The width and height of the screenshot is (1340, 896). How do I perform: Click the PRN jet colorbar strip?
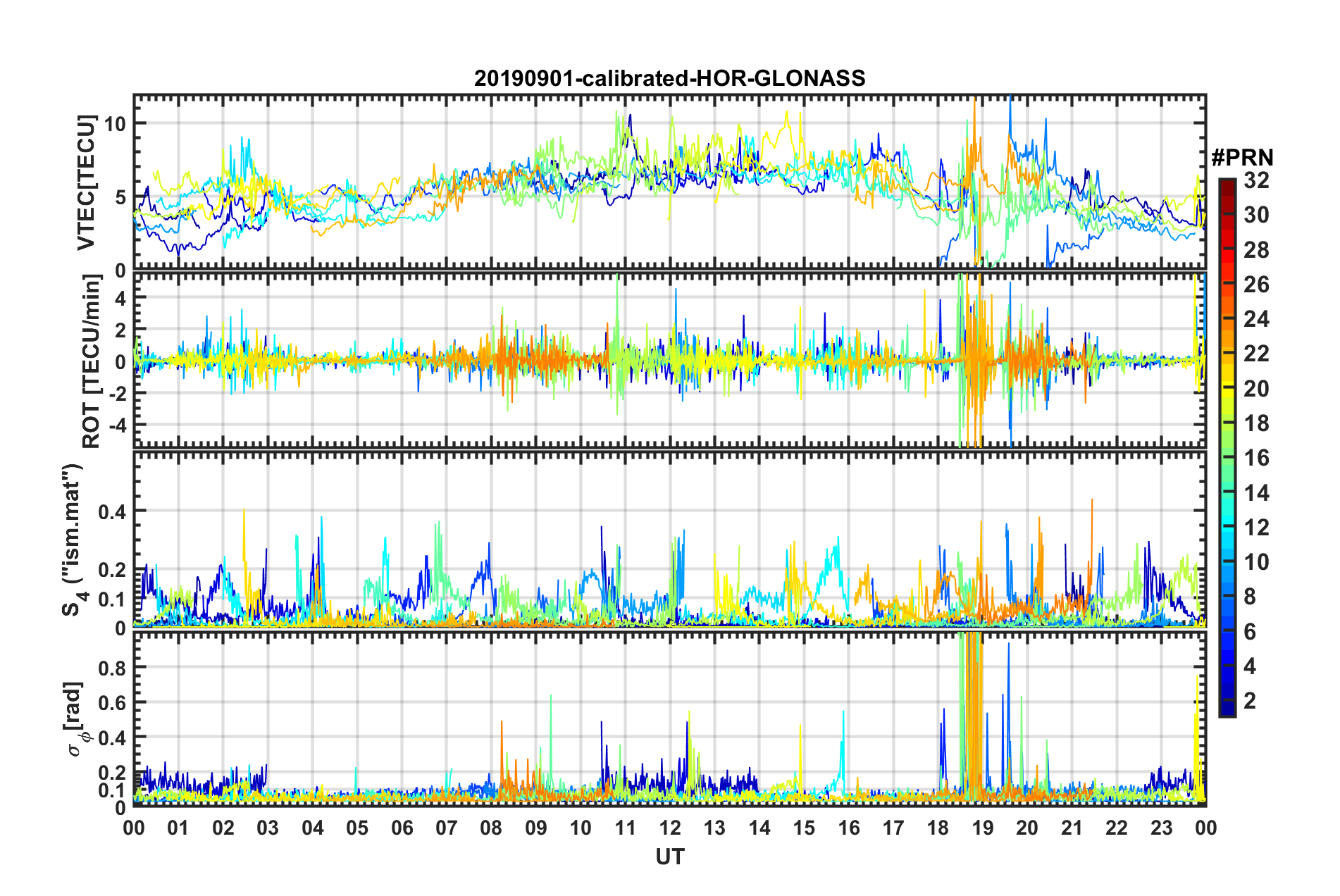click(x=1227, y=447)
